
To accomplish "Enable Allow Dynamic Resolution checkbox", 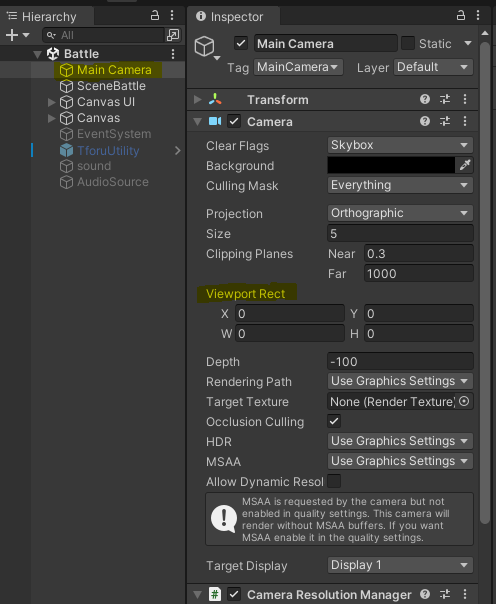I will [x=334, y=481].
